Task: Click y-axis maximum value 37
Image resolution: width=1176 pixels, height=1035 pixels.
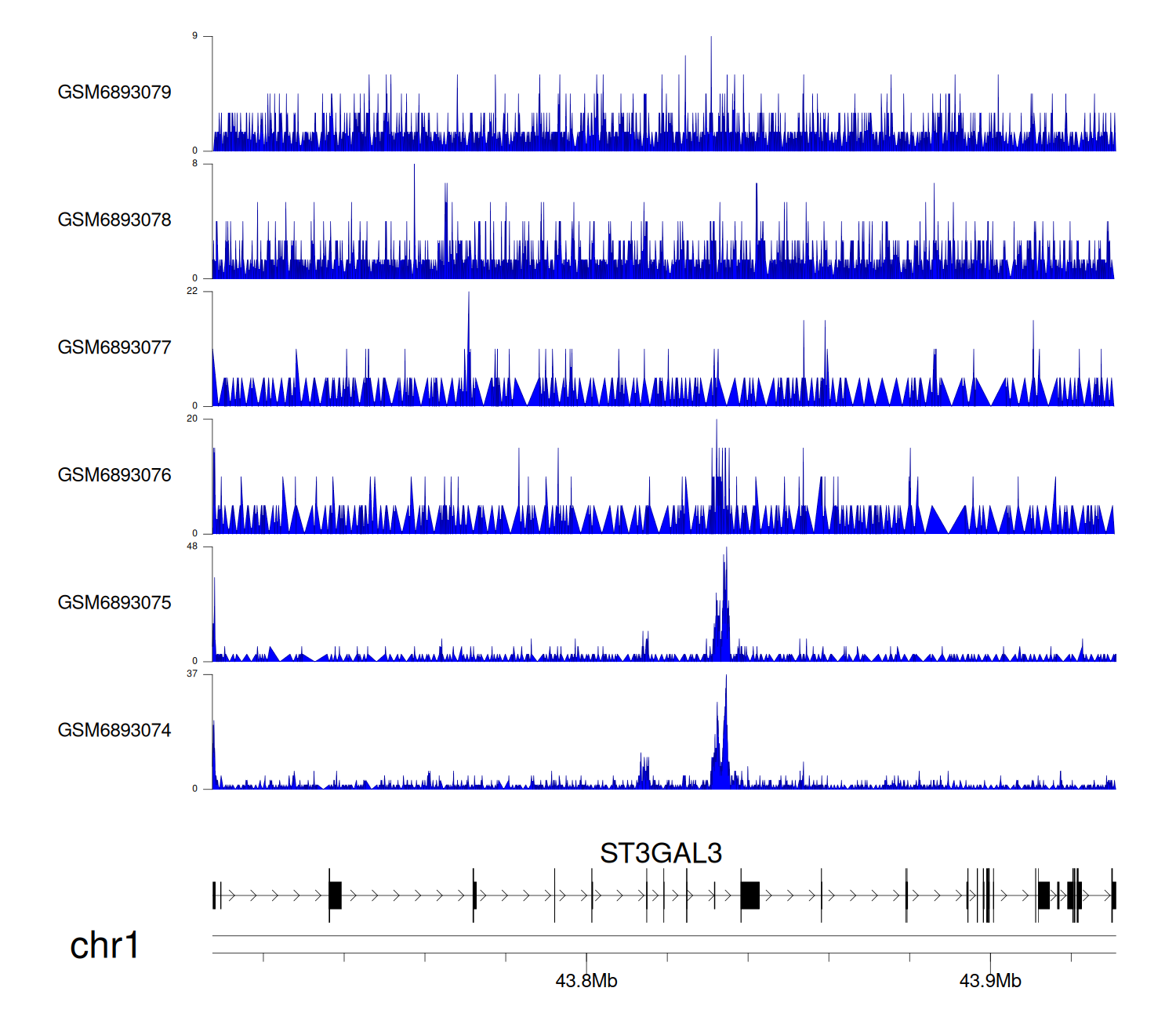Action: (192, 674)
